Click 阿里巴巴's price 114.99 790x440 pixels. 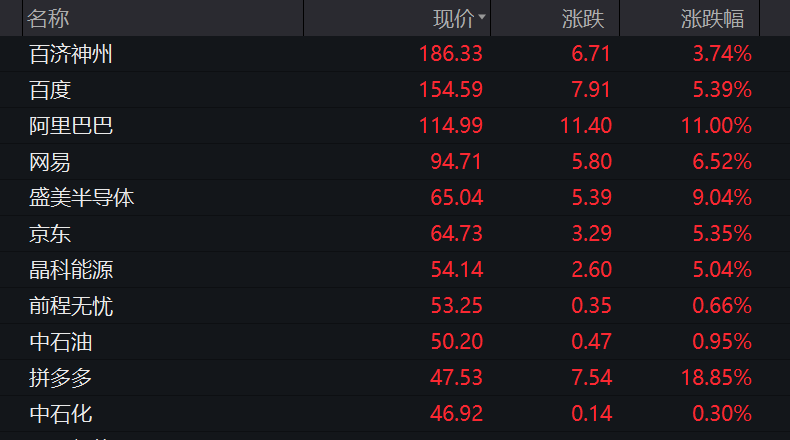click(x=450, y=126)
